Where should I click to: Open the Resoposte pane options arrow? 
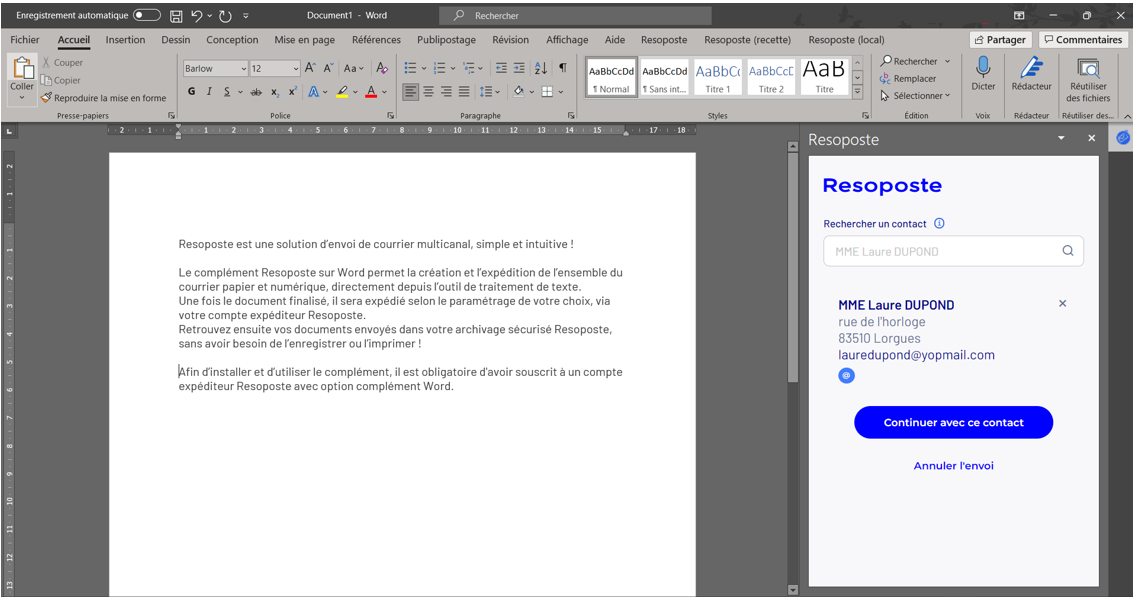1061,138
